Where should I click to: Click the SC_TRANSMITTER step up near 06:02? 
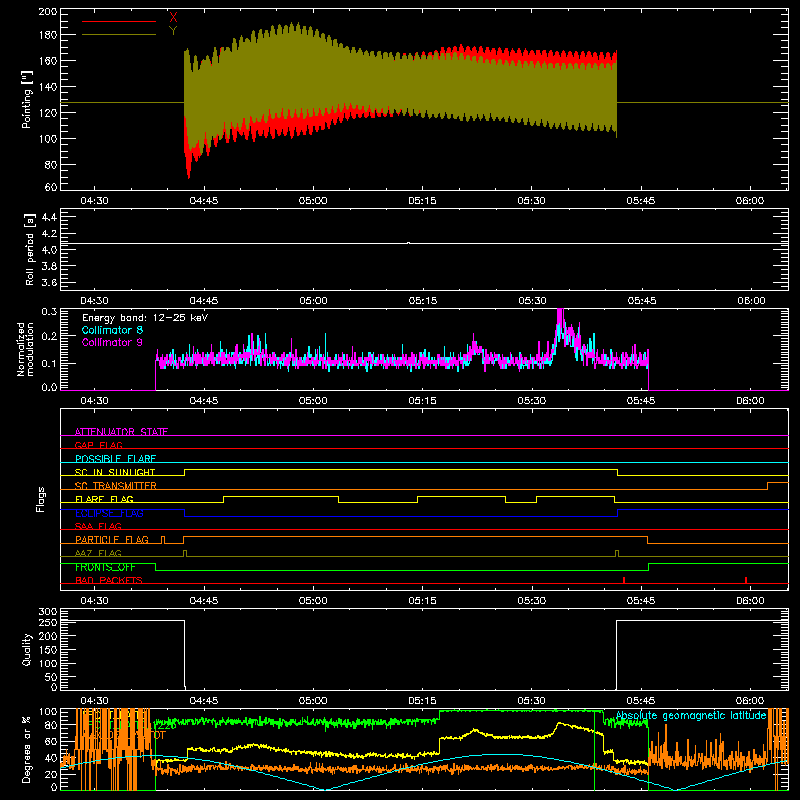coord(768,486)
